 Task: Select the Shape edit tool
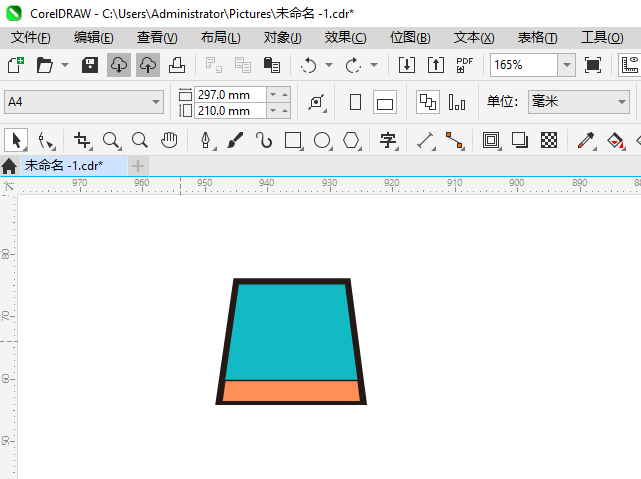(x=45, y=141)
